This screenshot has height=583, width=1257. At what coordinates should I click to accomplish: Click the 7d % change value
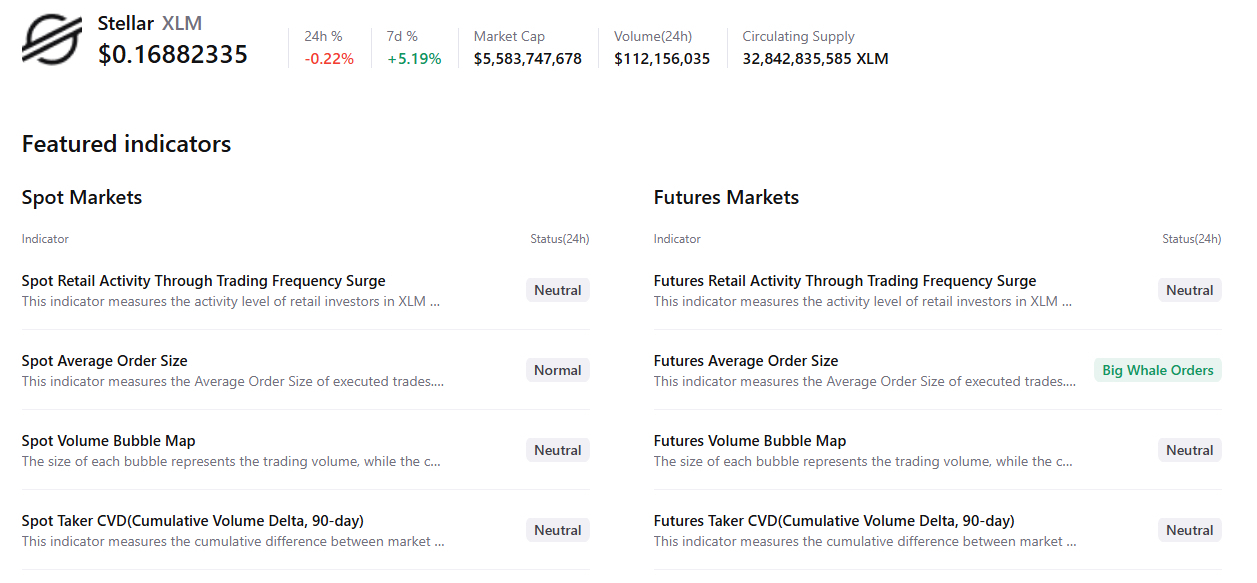point(414,59)
